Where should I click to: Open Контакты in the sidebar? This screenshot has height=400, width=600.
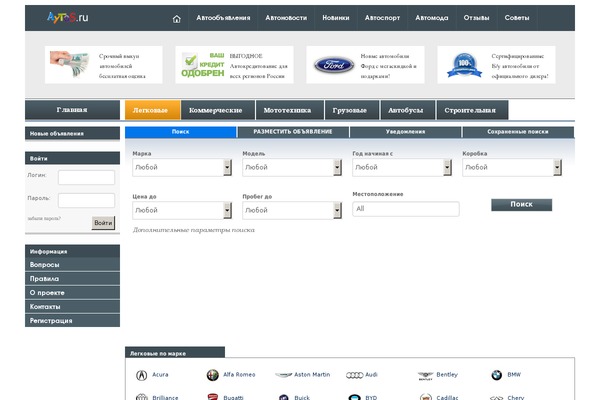(72, 307)
